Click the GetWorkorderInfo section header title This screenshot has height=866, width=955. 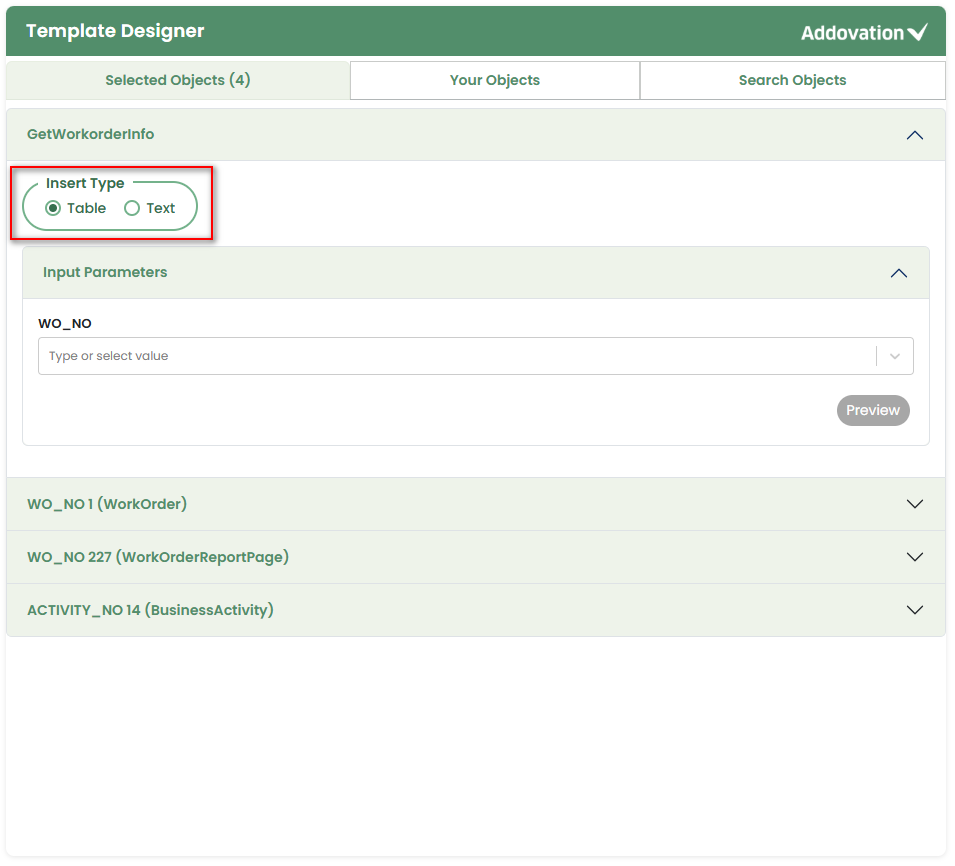point(91,135)
